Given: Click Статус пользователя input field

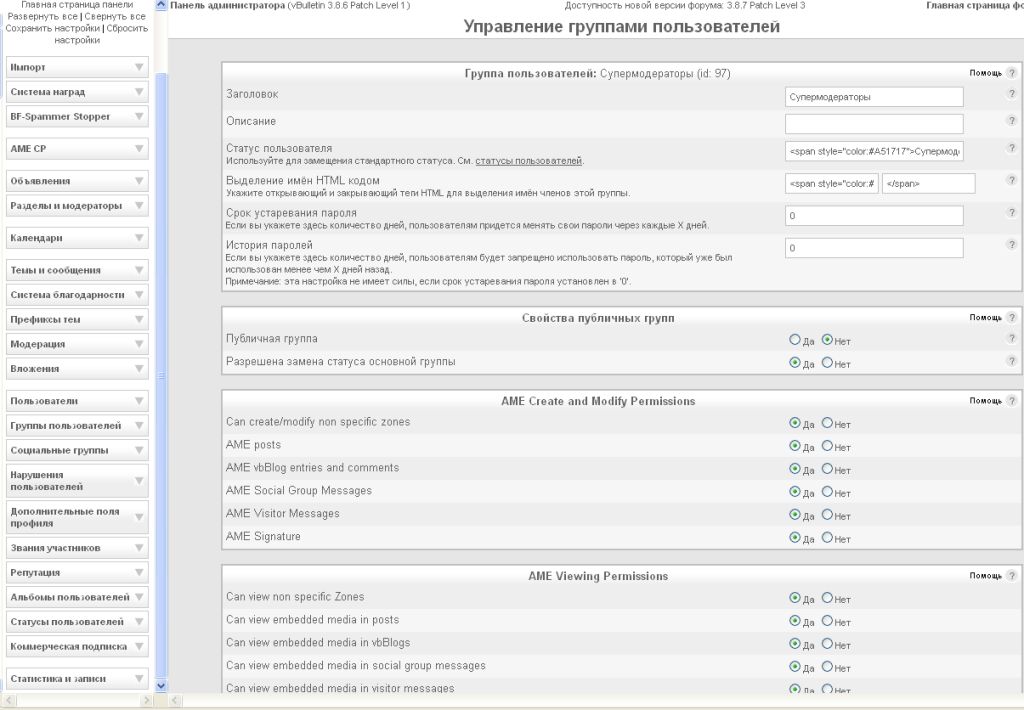Looking at the screenshot, I should 874,151.
